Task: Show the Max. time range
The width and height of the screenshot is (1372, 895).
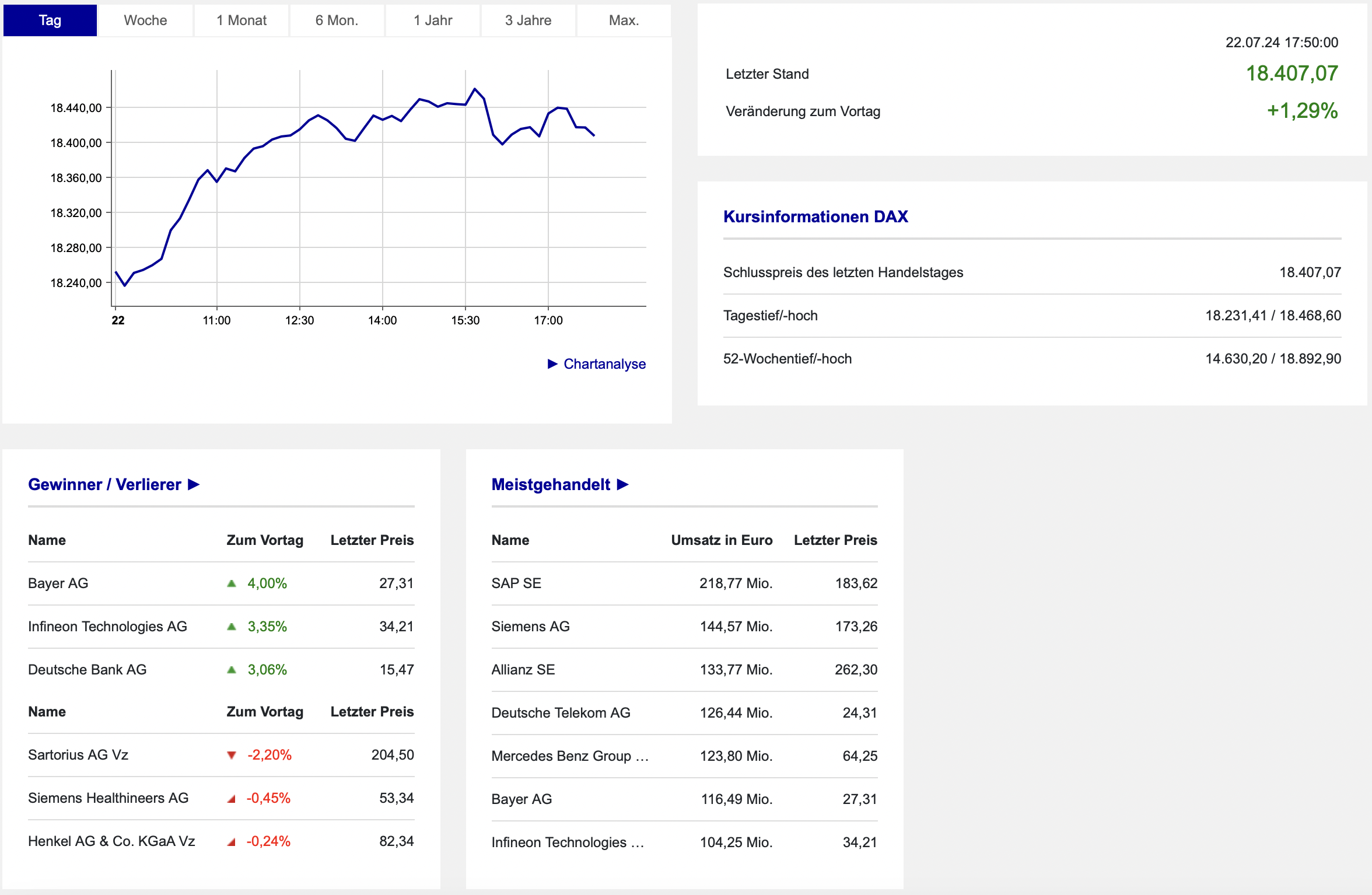Action: 624,20
